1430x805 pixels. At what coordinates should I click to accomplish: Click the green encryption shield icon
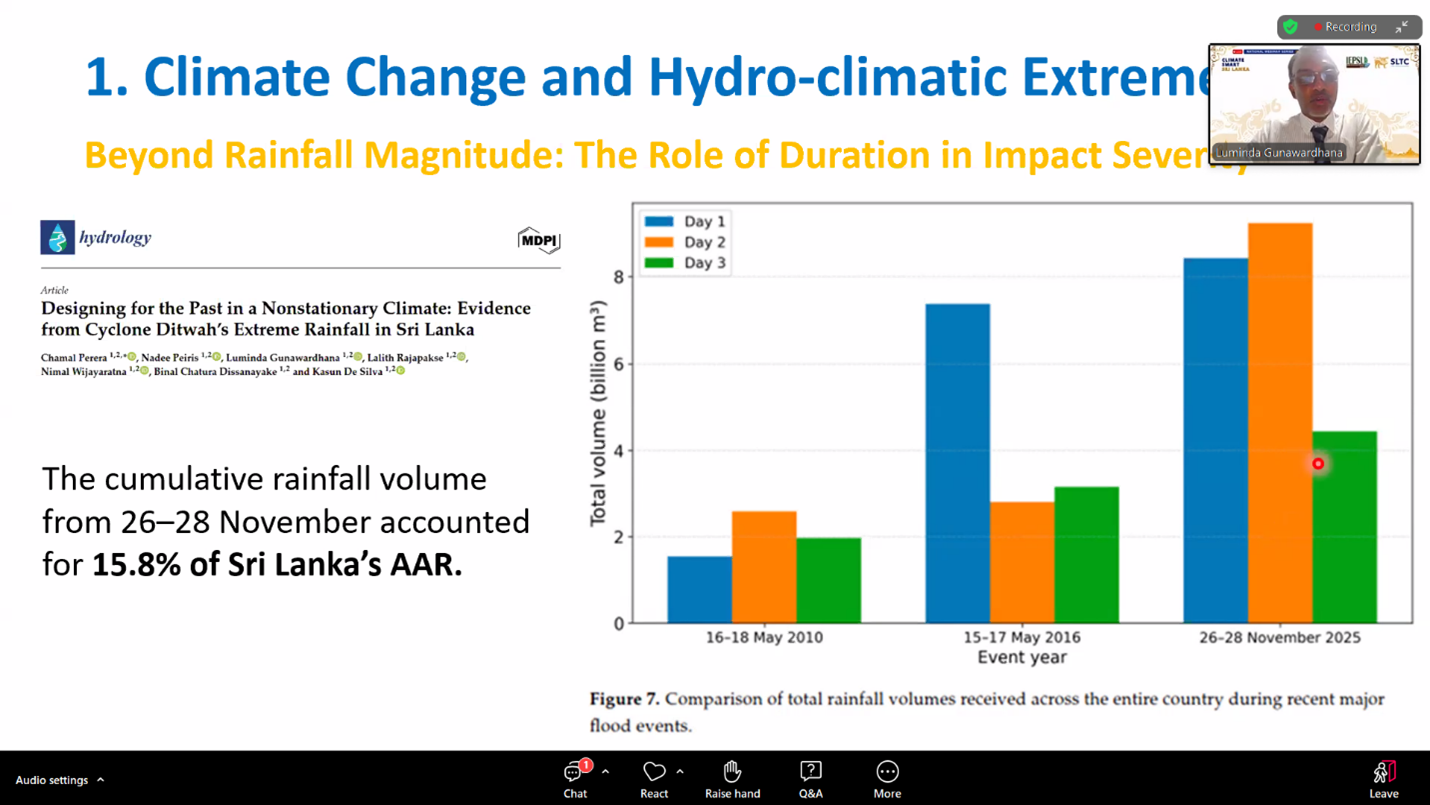point(1291,27)
